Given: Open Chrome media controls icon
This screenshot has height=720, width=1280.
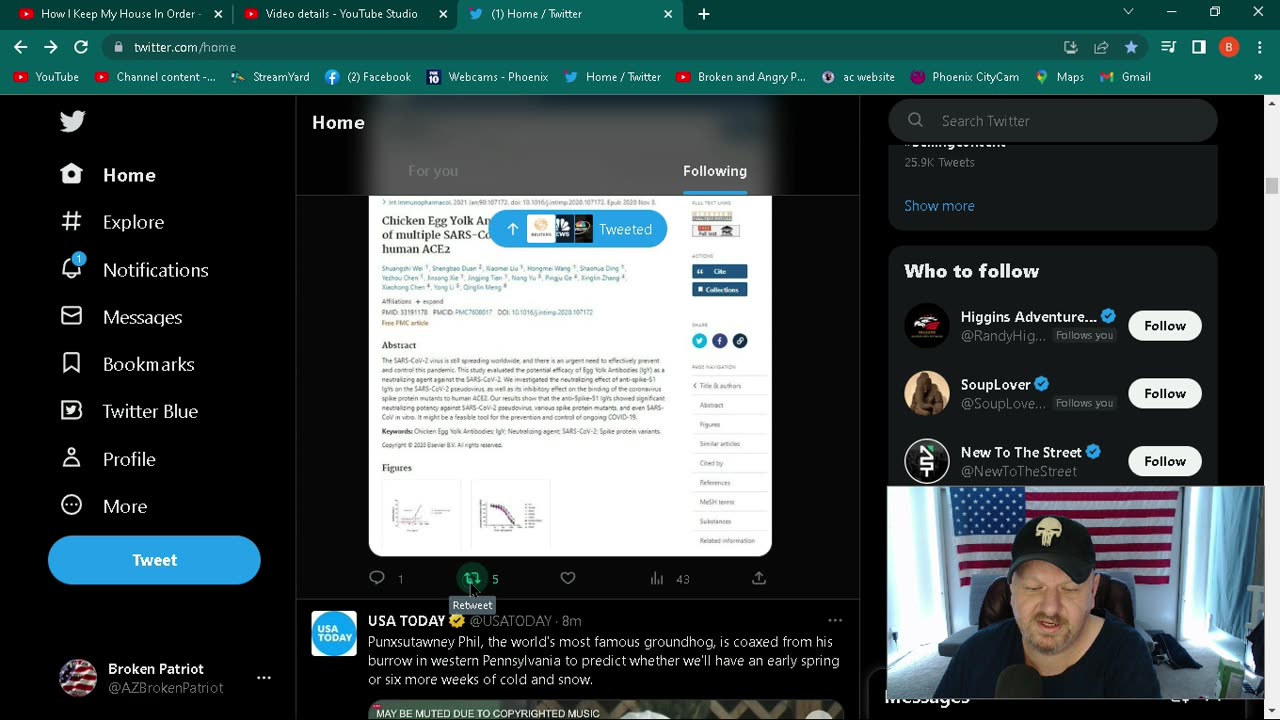Looking at the screenshot, I should point(1168,47).
